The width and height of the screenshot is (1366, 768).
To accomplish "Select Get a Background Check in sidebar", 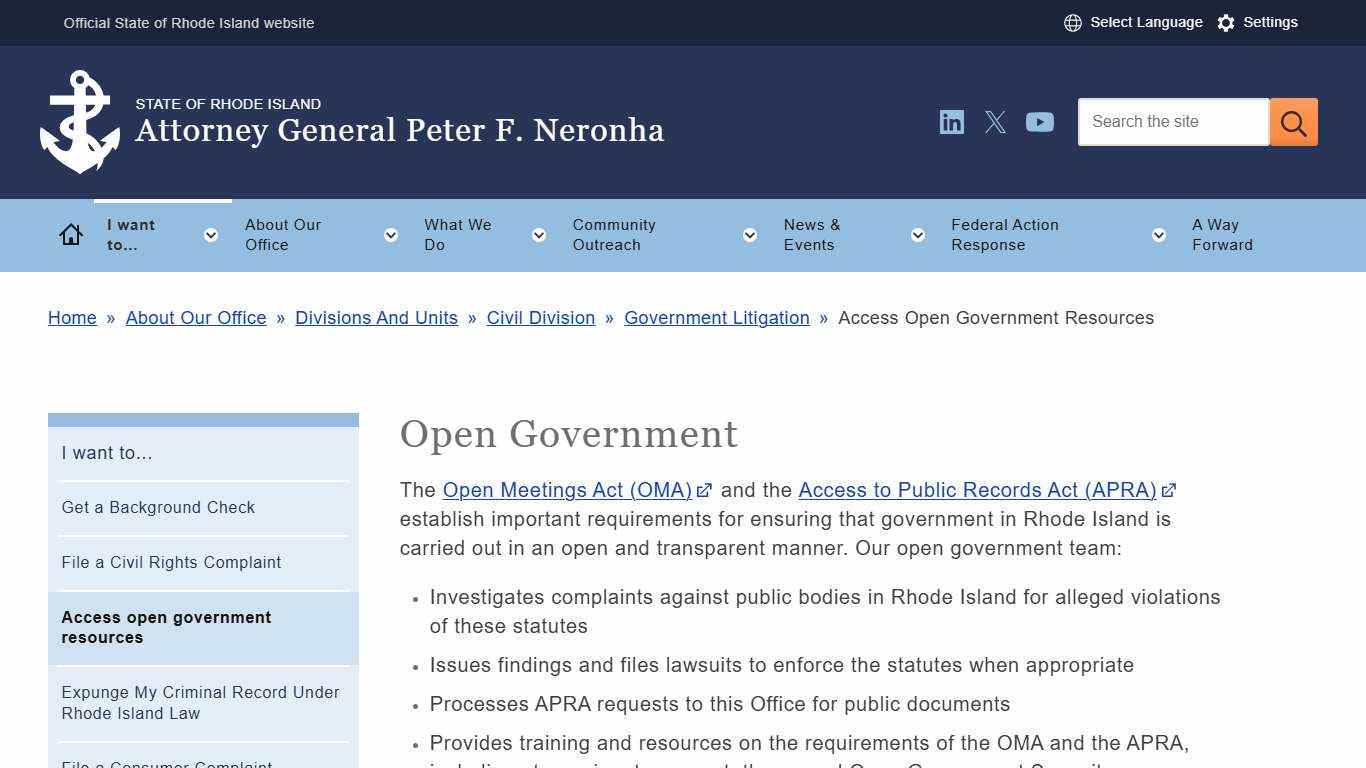I will coord(158,507).
